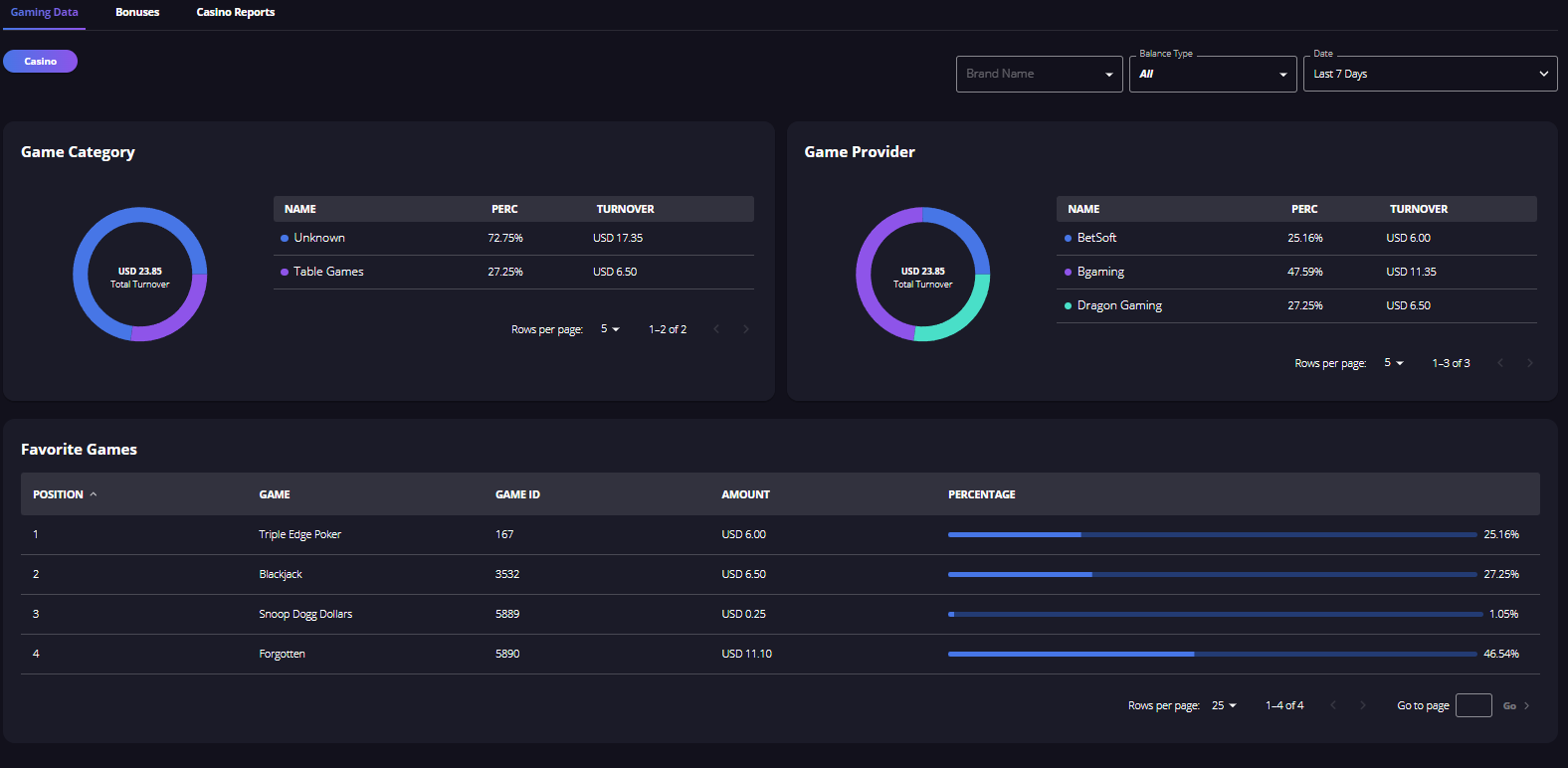Click the Position column sort arrow

click(94, 494)
